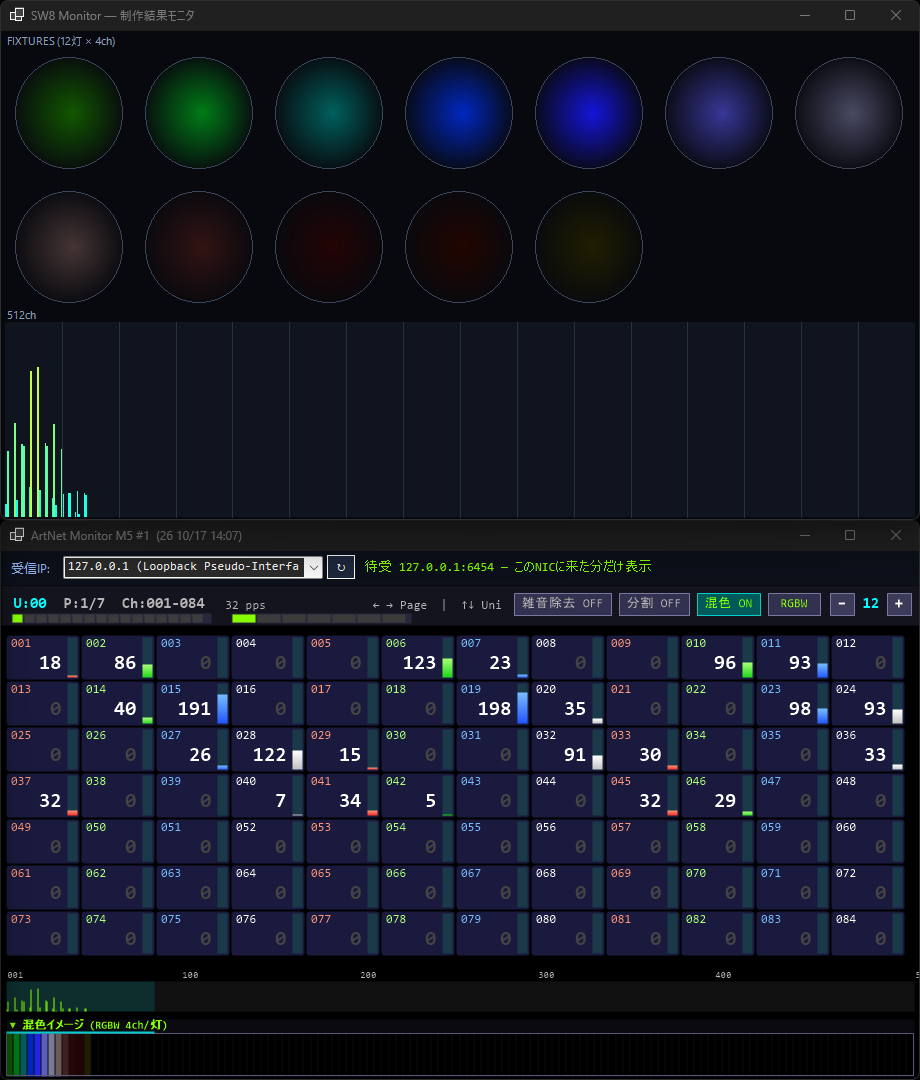Click the Ch:001-084 channel range label
Viewport: 920px width, 1080px height.
click(163, 603)
